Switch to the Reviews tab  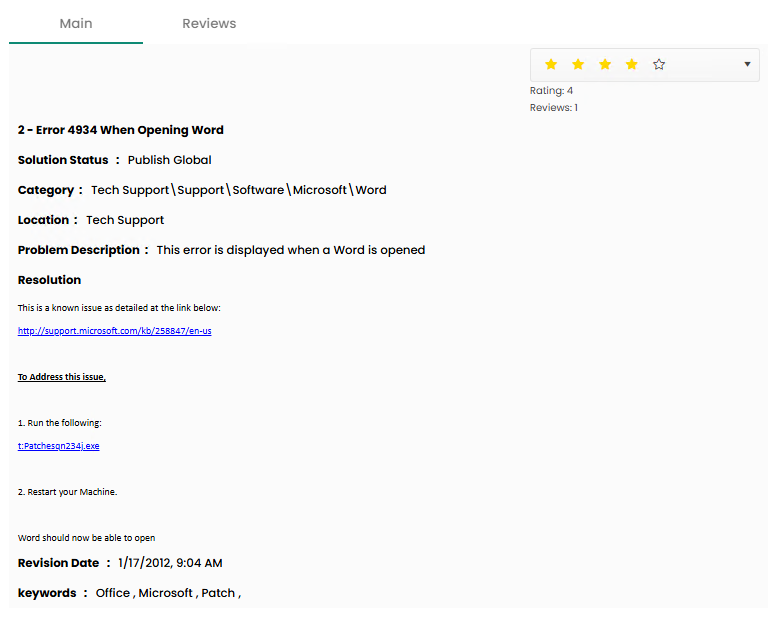pyautogui.click(x=209, y=23)
